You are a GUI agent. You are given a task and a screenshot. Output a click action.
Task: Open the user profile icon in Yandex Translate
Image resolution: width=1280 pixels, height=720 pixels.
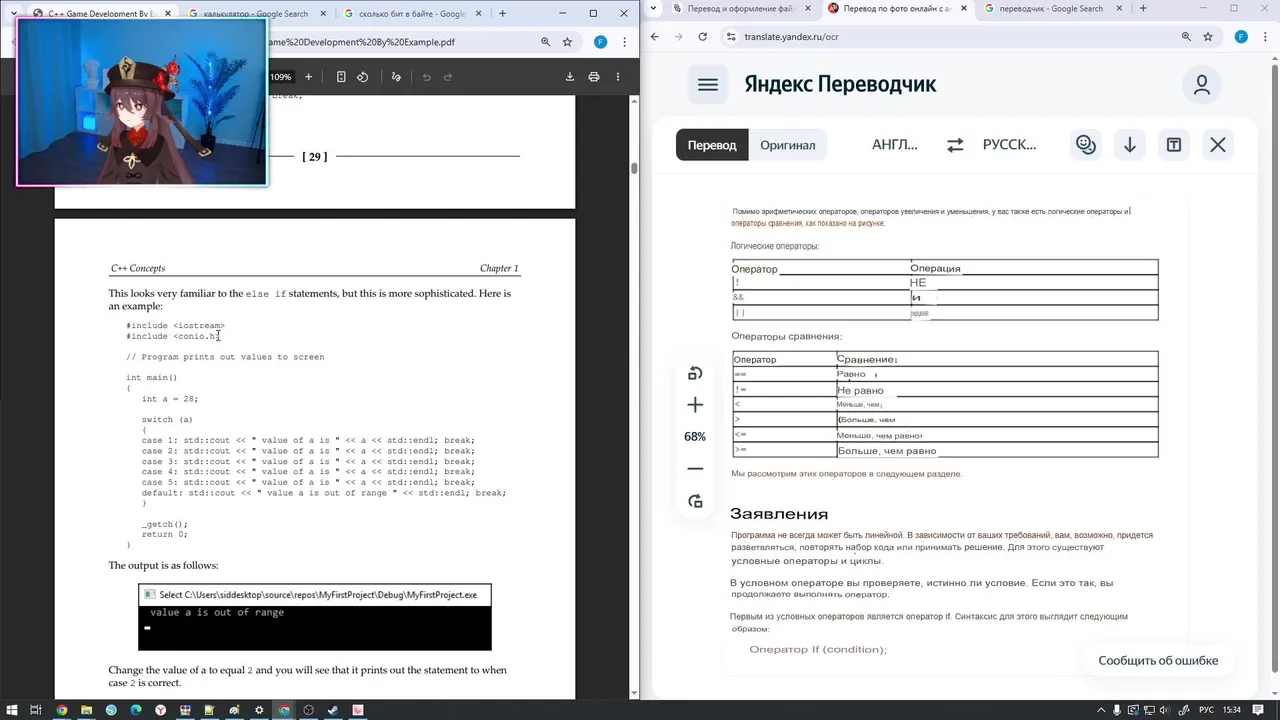coord(1202,85)
